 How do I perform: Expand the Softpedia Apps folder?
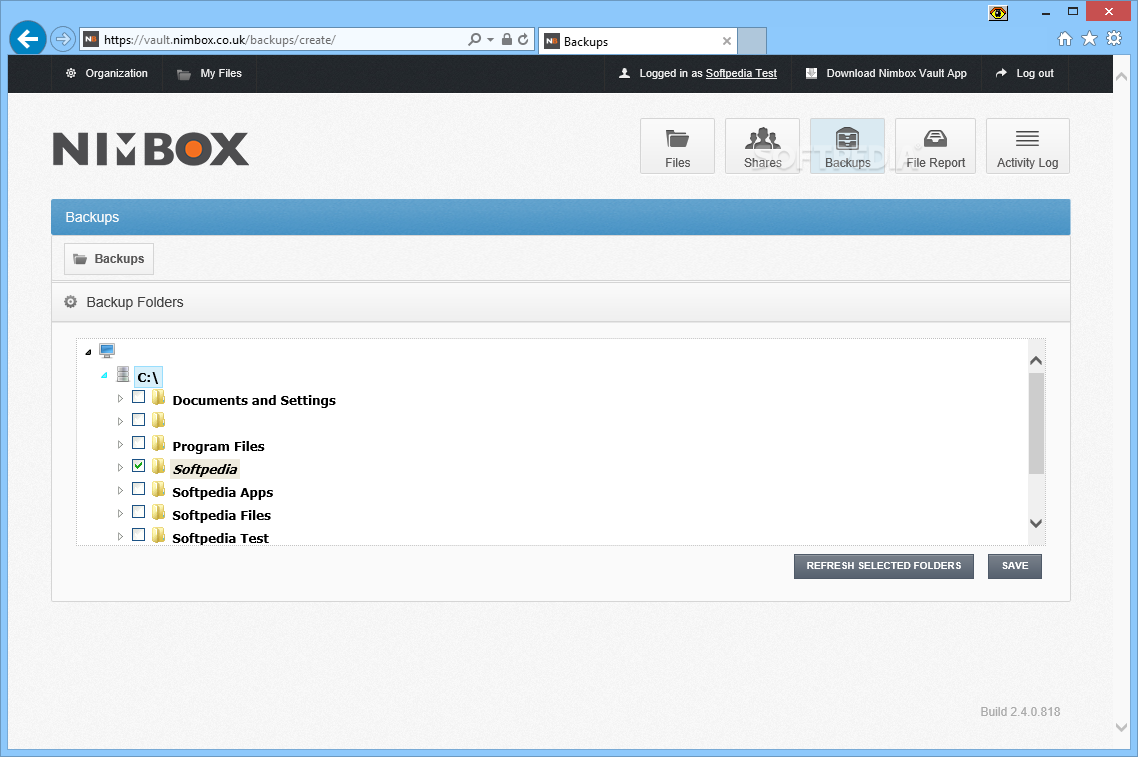[120, 491]
